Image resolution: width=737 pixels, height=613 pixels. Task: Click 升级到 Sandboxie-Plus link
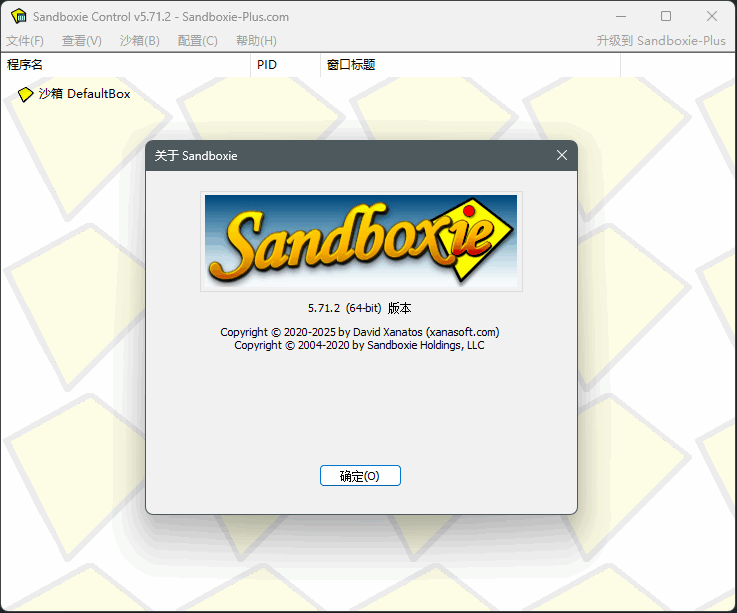coord(660,41)
